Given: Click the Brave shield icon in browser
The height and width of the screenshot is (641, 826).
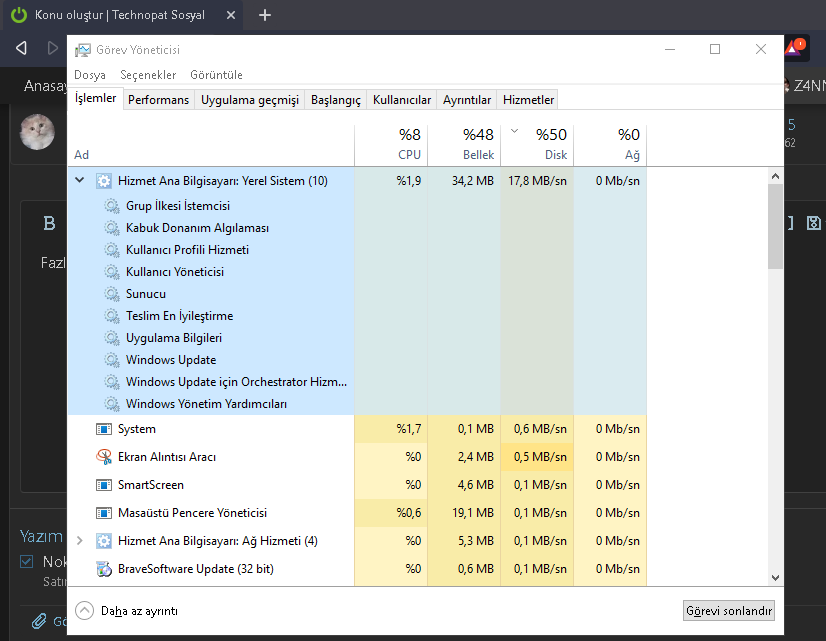Looking at the screenshot, I should click(x=795, y=47).
